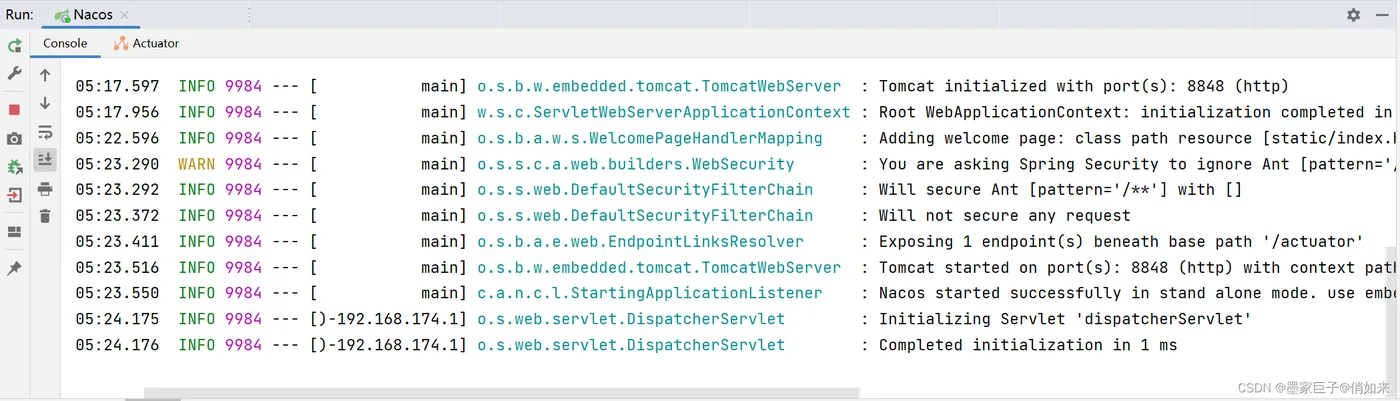This screenshot has width=1400, height=401.
Task: Open the Layout settings icon
Action: (x=14, y=232)
